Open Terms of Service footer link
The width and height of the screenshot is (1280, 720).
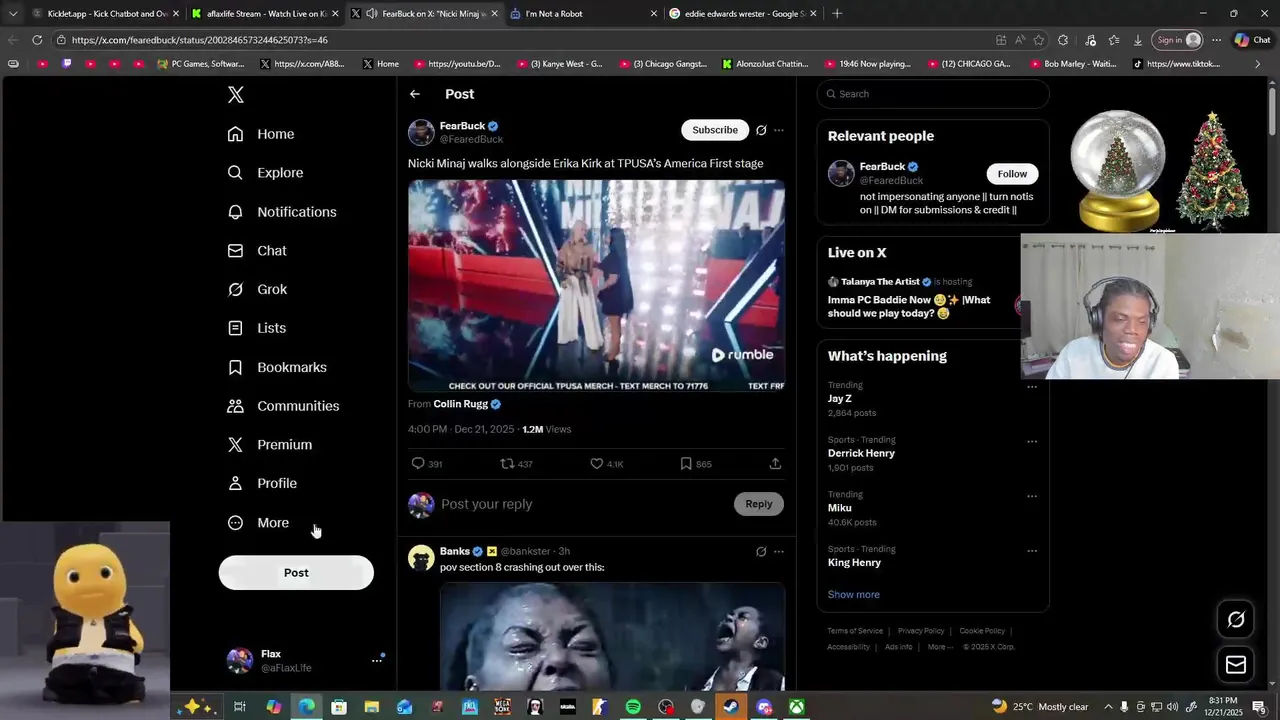click(x=855, y=631)
